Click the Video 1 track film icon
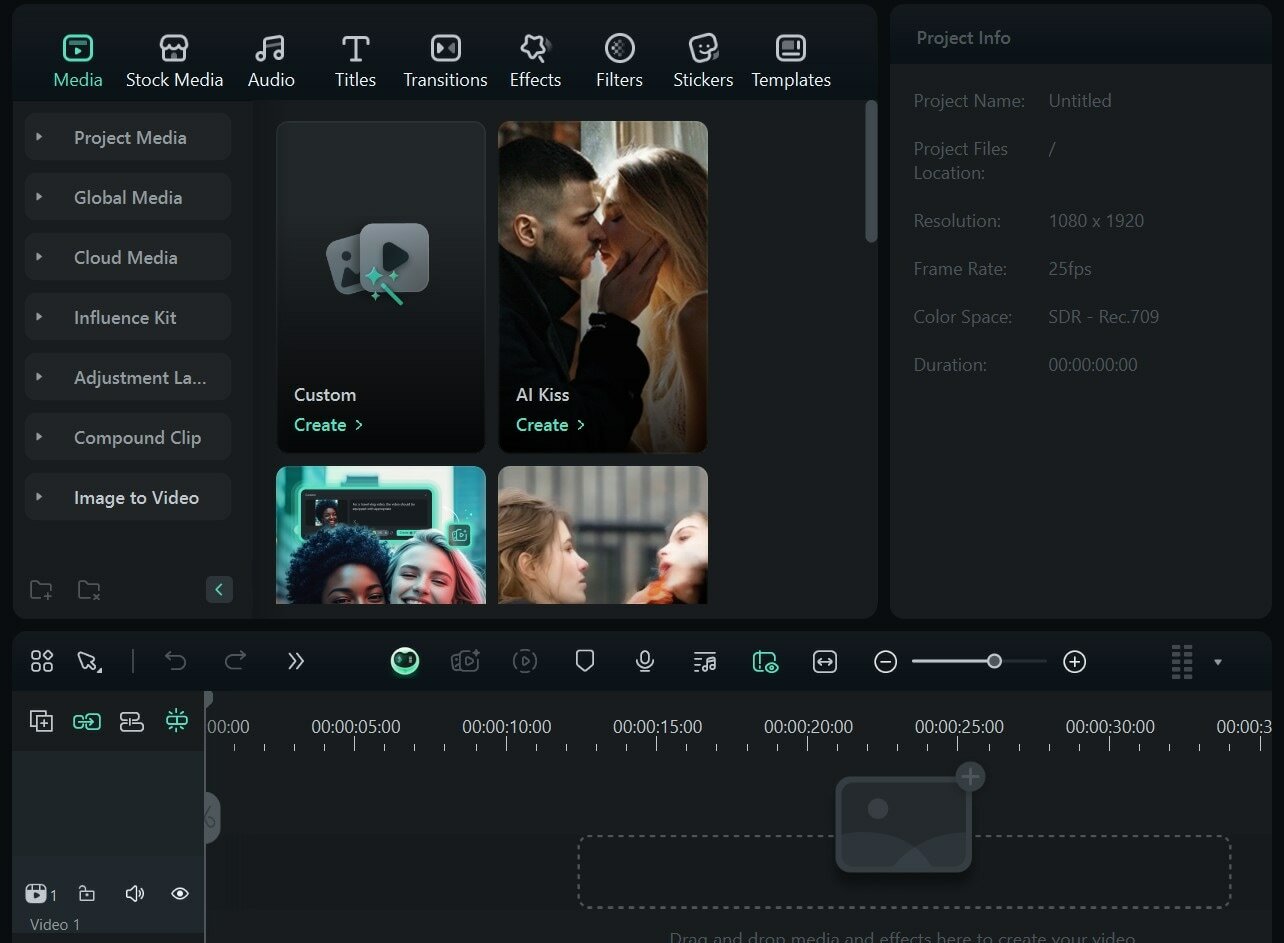The width and height of the screenshot is (1284, 943). click(37, 893)
